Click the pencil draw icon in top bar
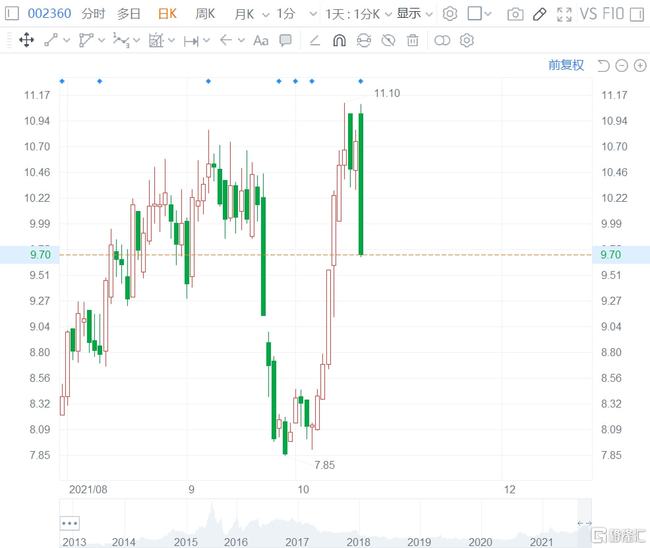Image resolution: width=650 pixels, height=548 pixels. (540, 14)
